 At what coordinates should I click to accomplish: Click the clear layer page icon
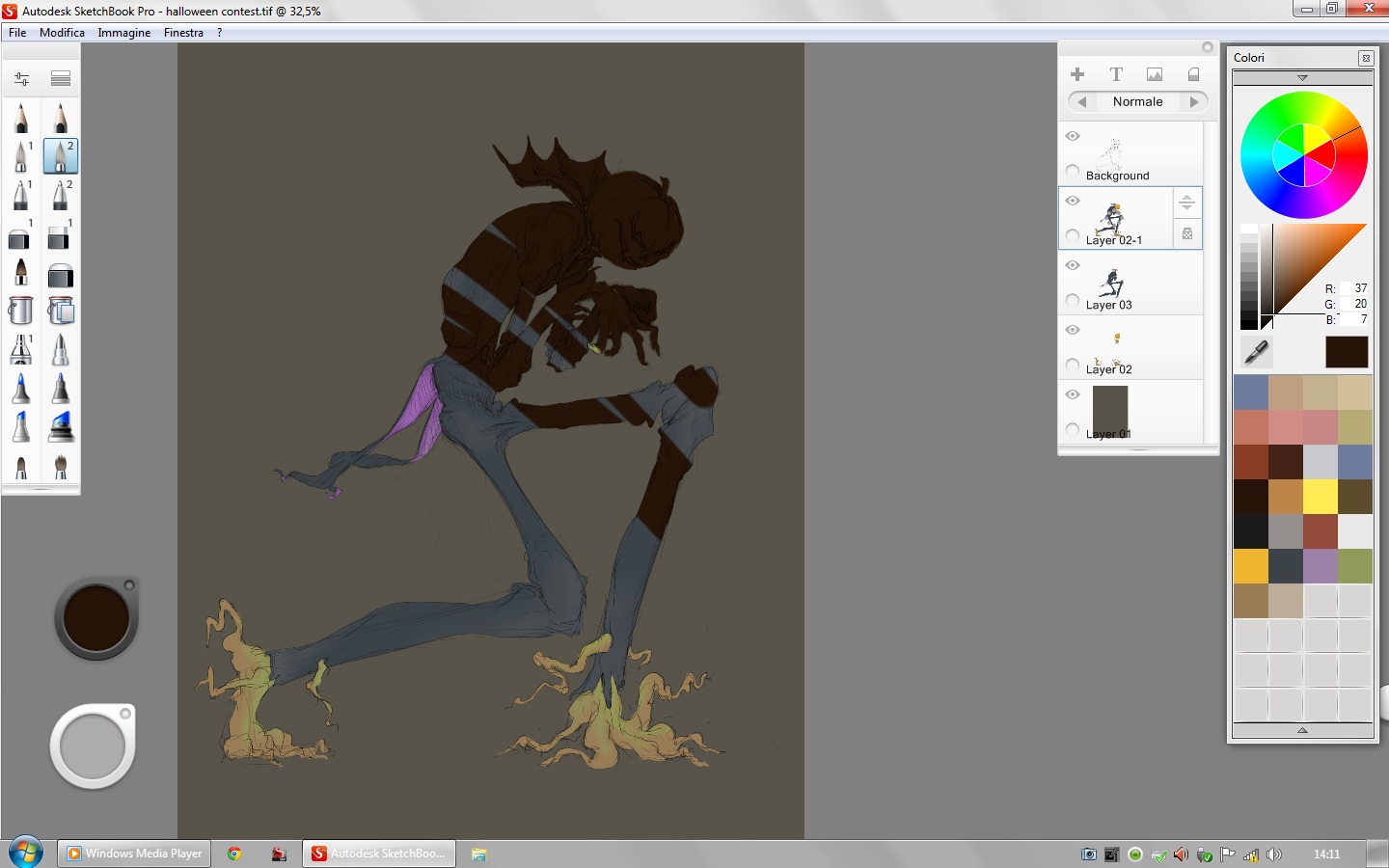1193,74
